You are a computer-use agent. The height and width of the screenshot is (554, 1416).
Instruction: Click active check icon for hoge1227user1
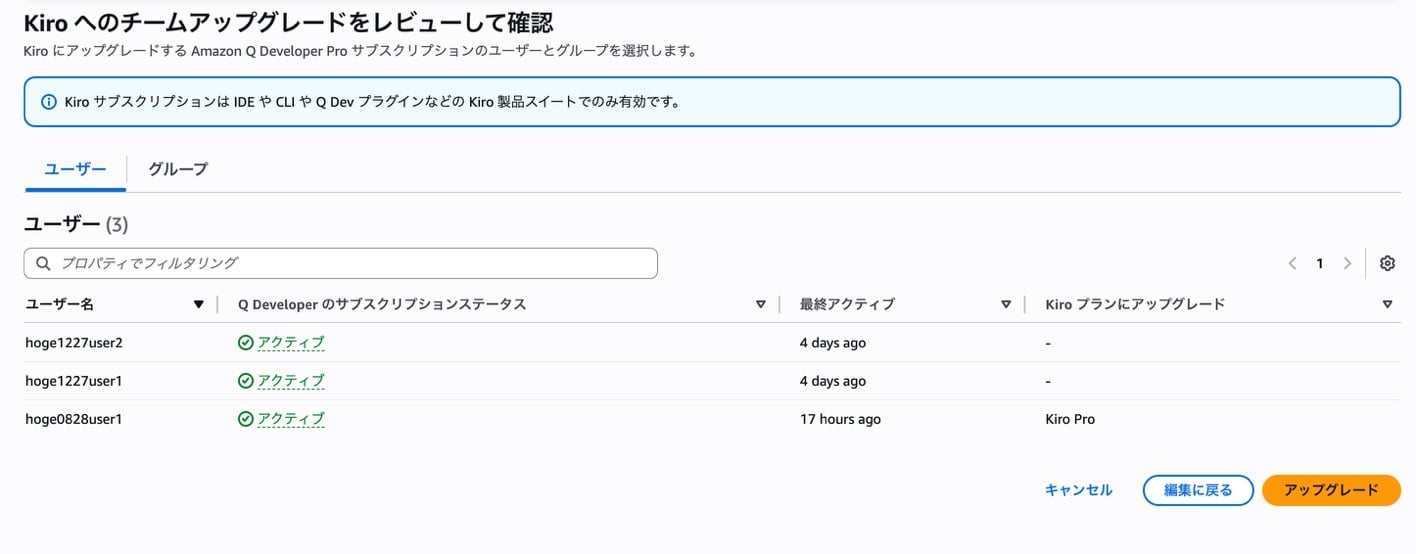coord(245,381)
